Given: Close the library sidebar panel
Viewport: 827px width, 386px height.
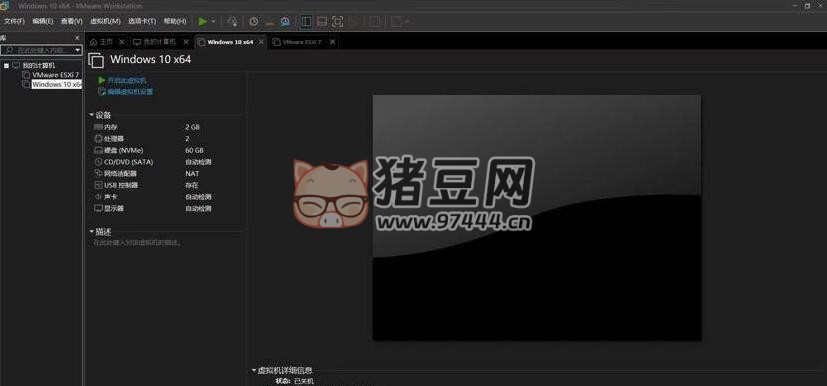Looking at the screenshot, I should click(77, 38).
